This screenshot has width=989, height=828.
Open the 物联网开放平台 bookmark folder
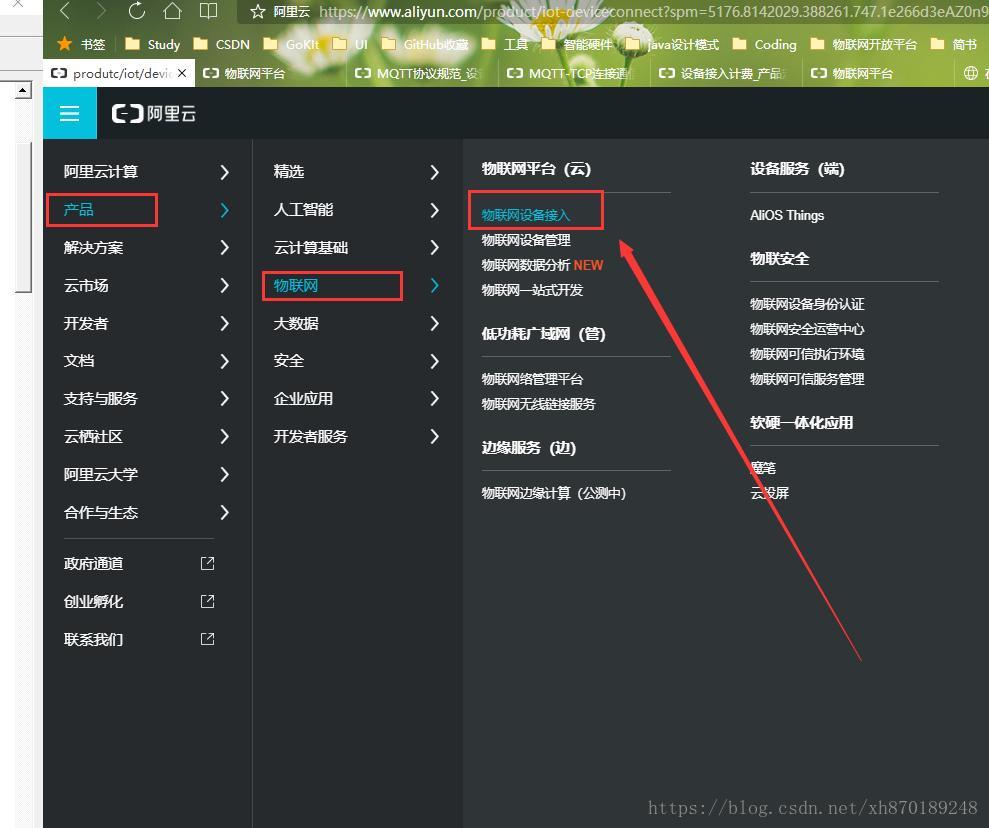point(863,44)
